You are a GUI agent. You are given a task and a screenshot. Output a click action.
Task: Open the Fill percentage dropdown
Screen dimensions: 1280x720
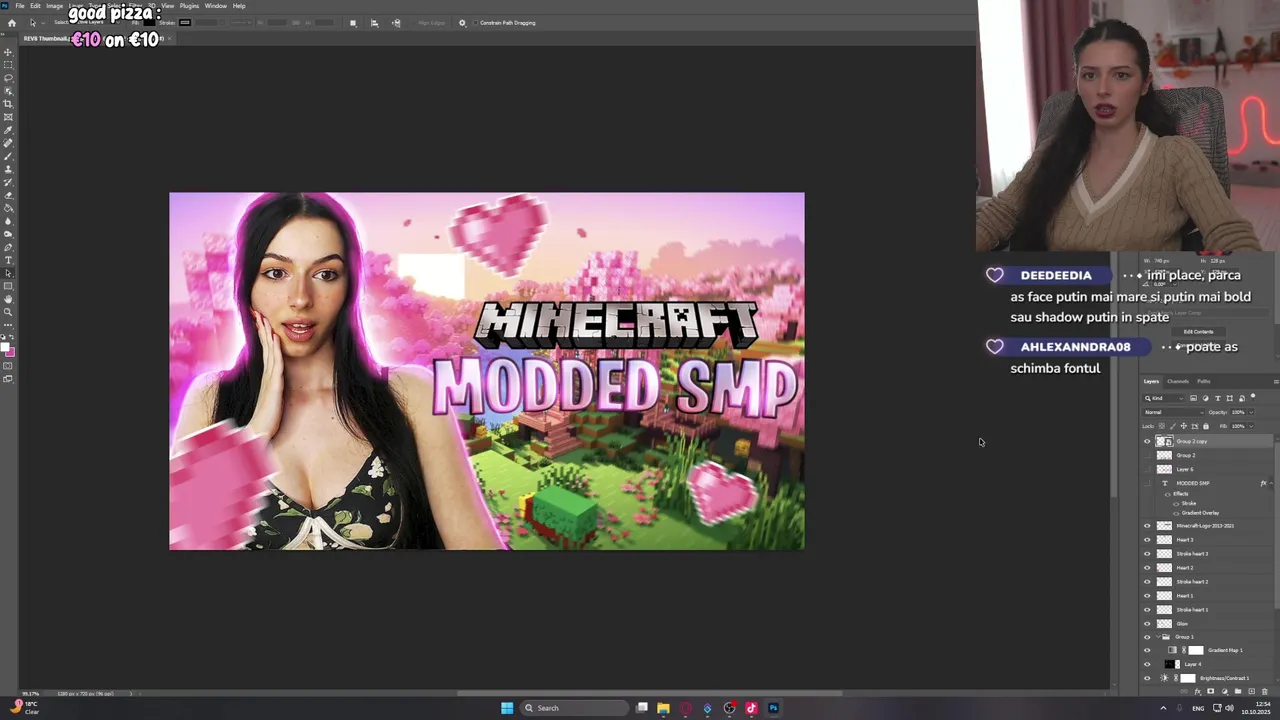[x=1251, y=426]
